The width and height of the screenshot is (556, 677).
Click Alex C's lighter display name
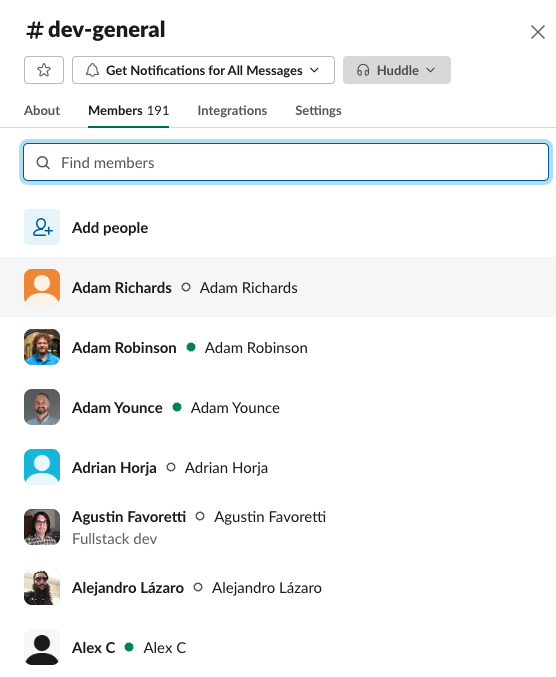pos(165,648)
